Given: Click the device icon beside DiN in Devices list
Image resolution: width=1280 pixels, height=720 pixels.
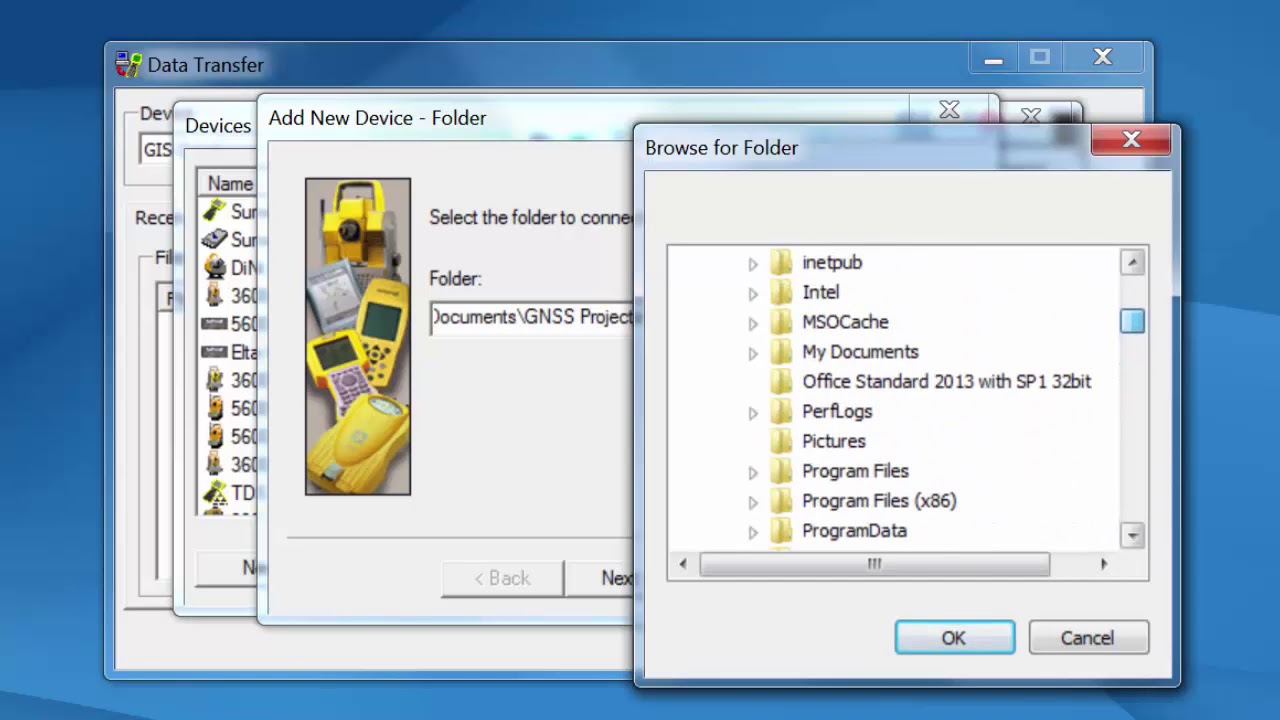Looking at the screenshot, I should (x=214, y=267).
